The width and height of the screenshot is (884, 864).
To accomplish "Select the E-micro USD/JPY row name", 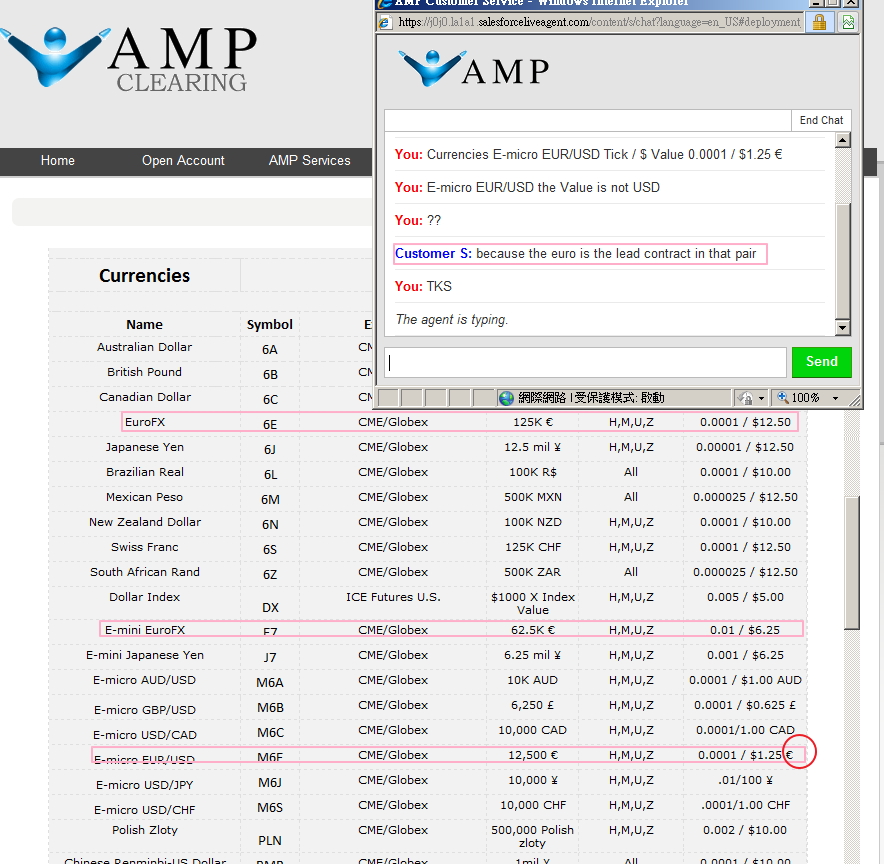I will click(x=145, y=785).
